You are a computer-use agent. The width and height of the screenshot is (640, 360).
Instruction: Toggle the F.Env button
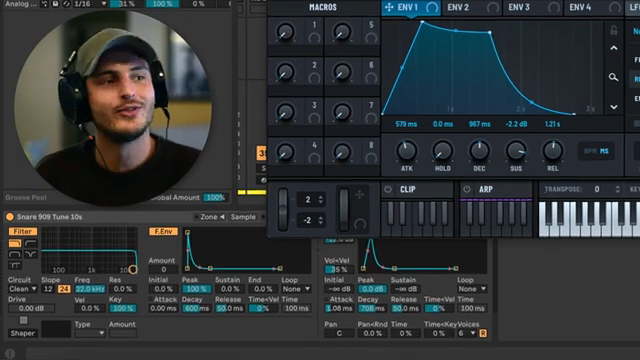(163, 231)
